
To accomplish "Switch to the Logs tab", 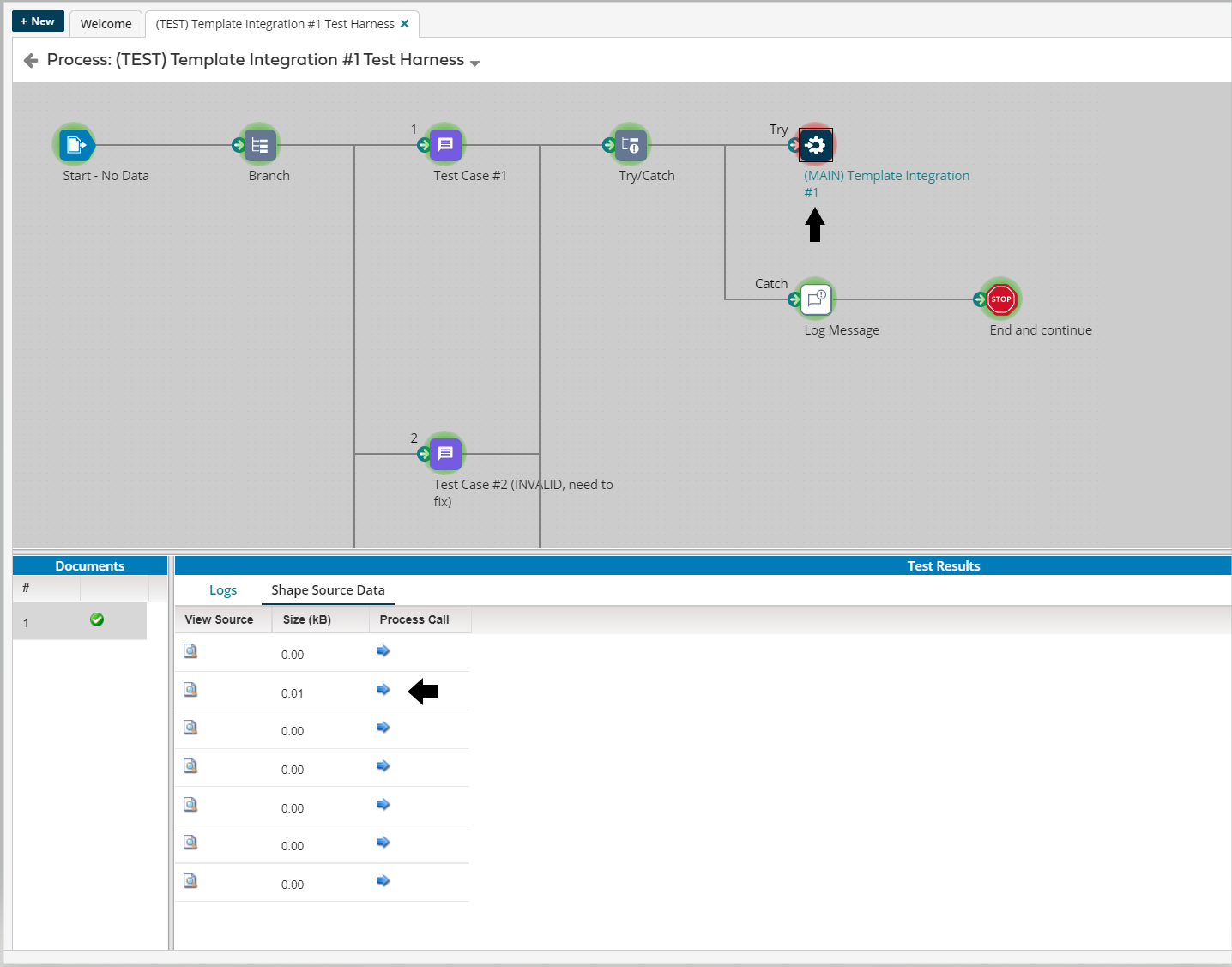I will tap(223, 590).
